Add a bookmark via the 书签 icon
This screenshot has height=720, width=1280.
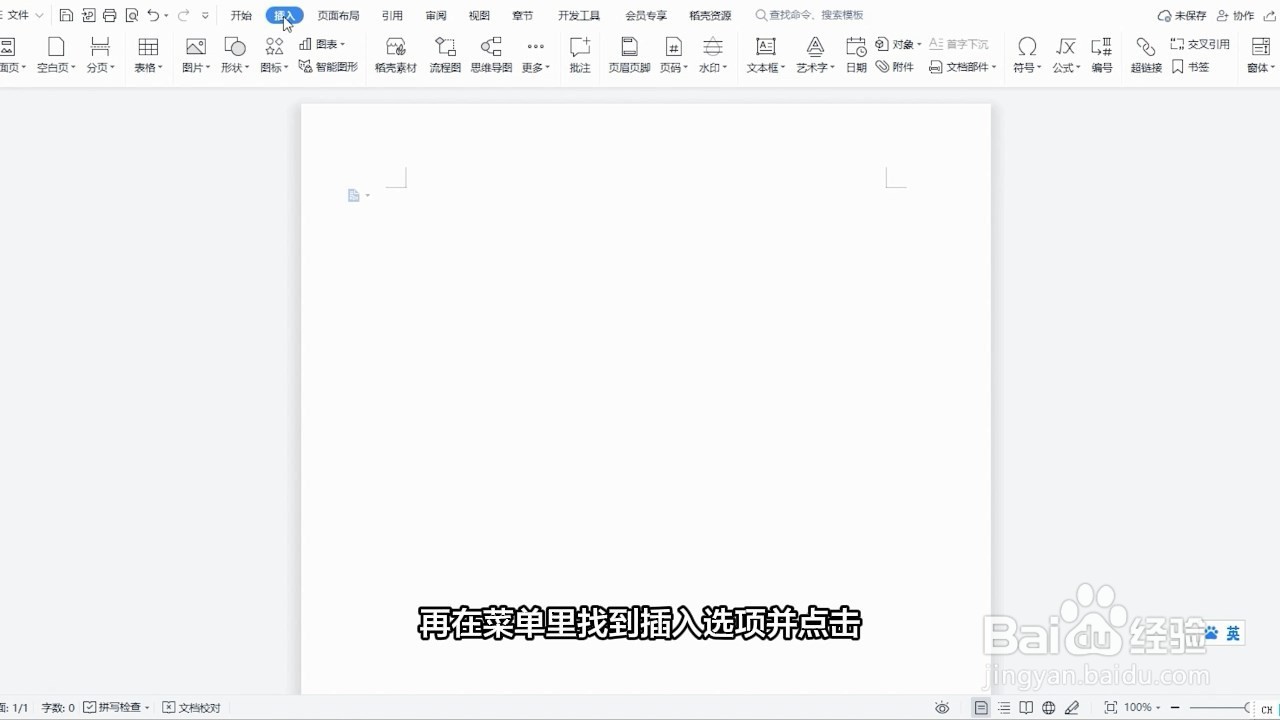(1191, 67)
